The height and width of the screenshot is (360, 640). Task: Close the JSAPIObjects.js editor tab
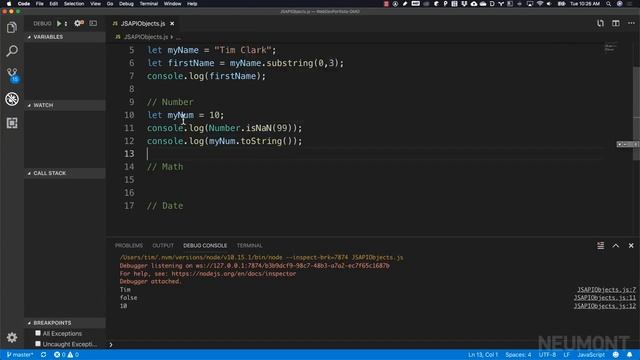172,24
